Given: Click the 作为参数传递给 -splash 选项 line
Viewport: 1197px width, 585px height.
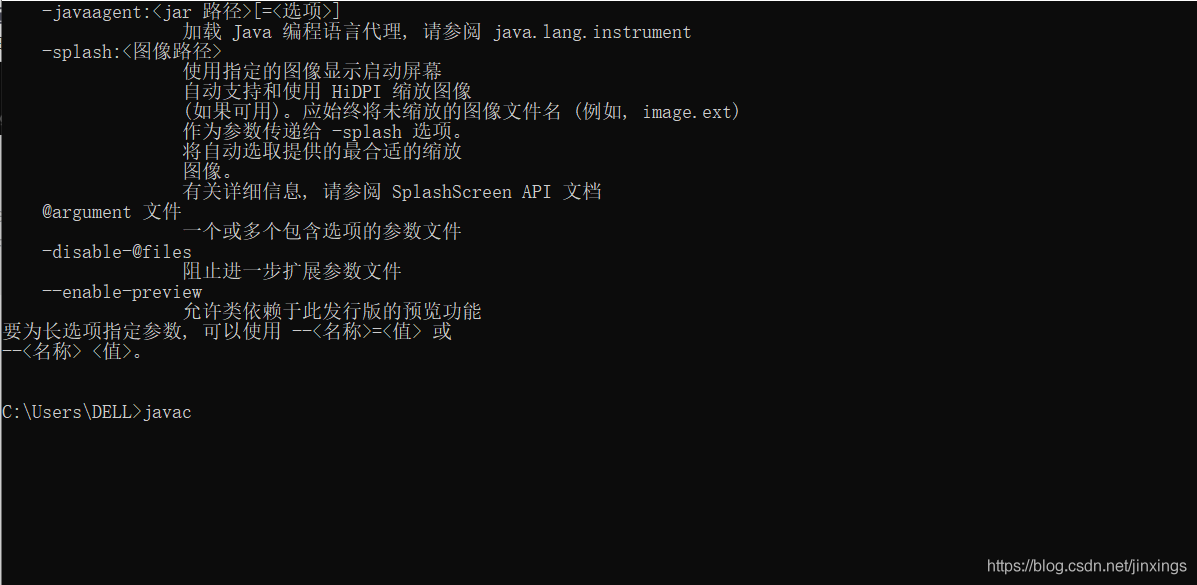Looking at the screenshot, I should click(322, 132).
